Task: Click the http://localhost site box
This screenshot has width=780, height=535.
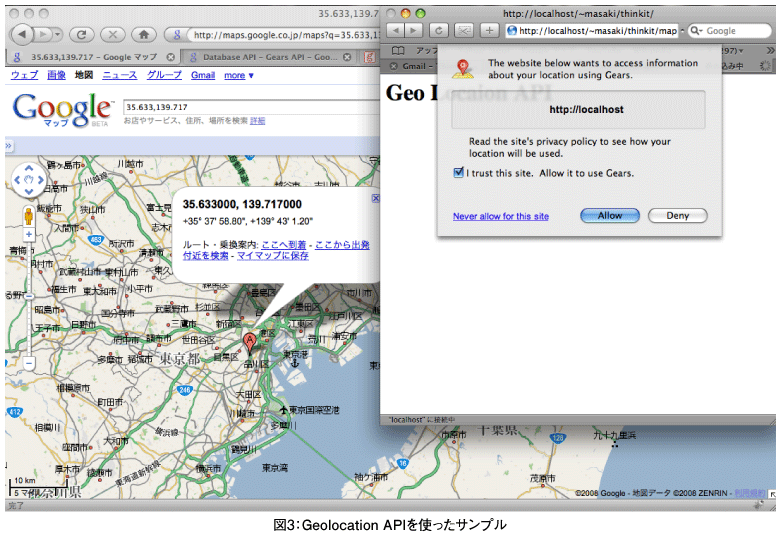Action: pyautogui.click(x=578, y=109)
